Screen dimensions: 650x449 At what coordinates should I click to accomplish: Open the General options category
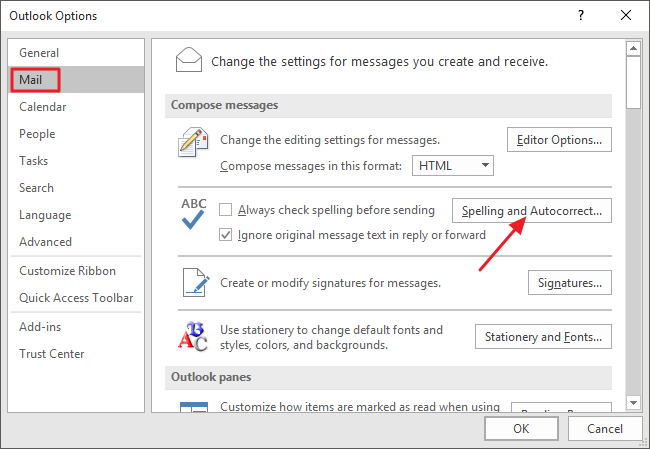coord(76,53)
